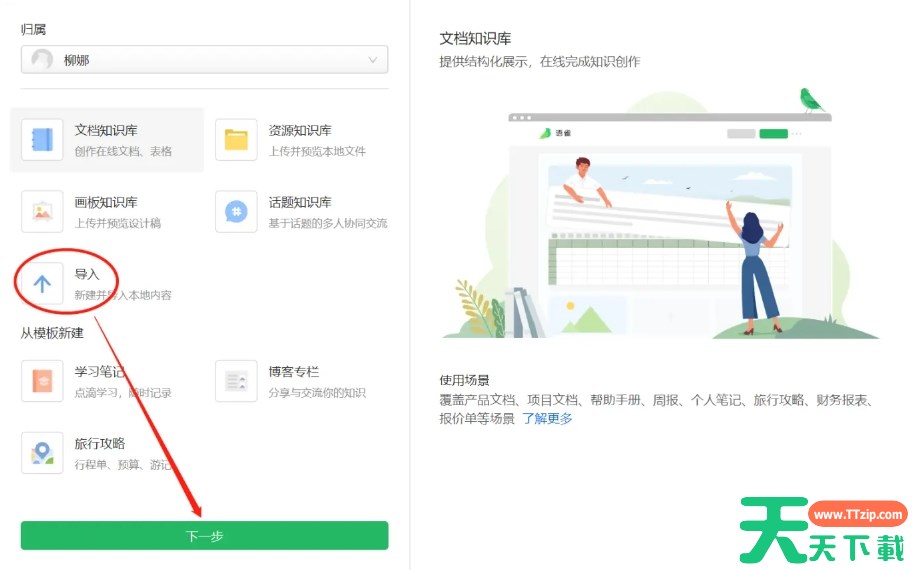The width and height of the screenshot is (912, 570).
Task: Pick the 学习笔记 template icon
Action: click(42, 381)
